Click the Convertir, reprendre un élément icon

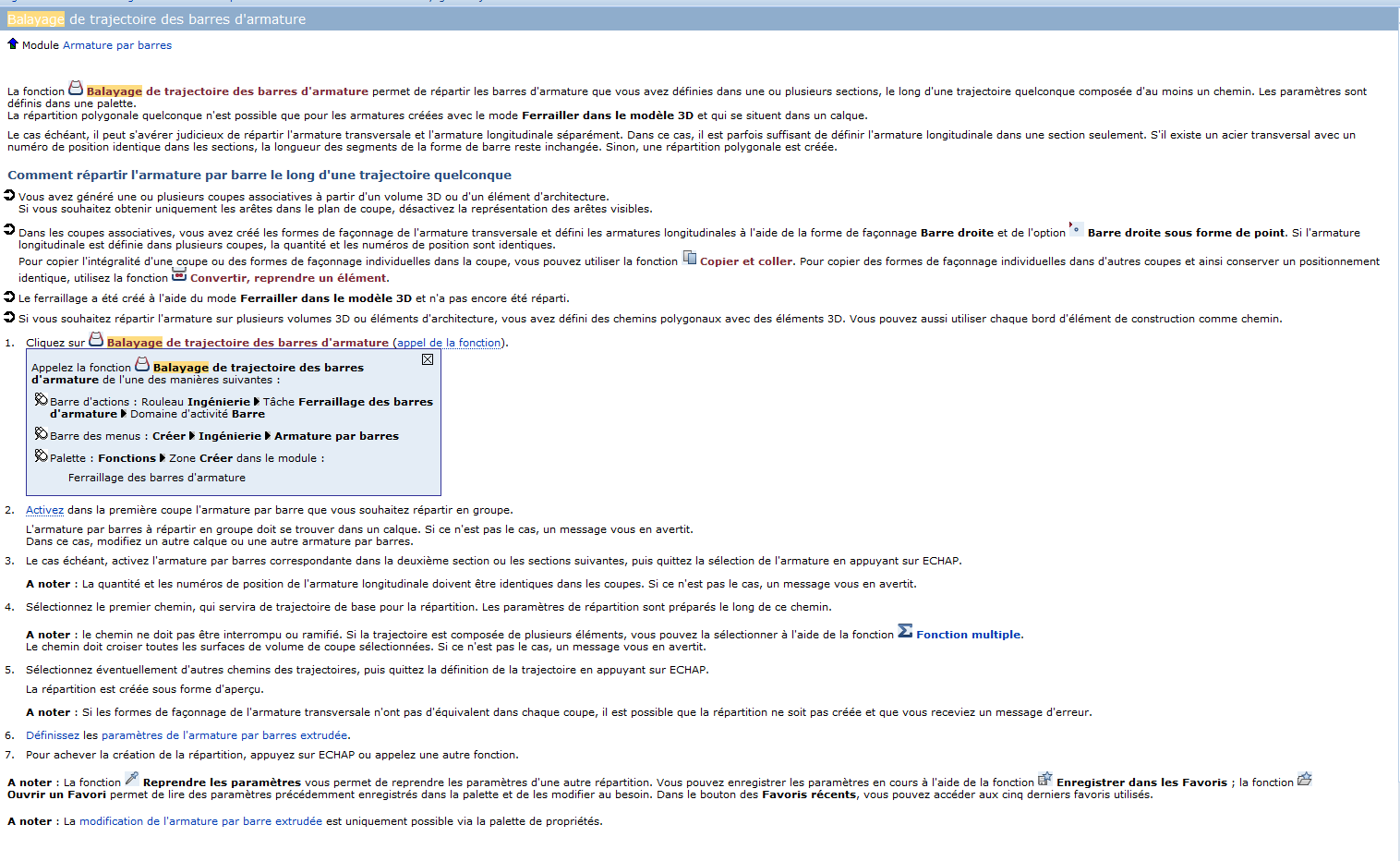179,275
